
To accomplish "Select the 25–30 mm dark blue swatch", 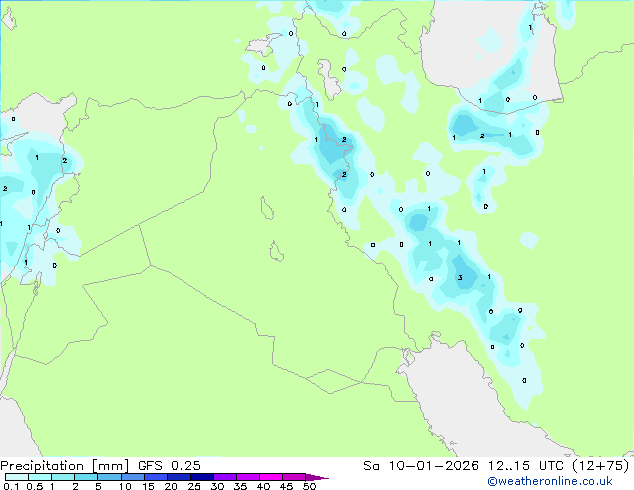I will [202, 477].
